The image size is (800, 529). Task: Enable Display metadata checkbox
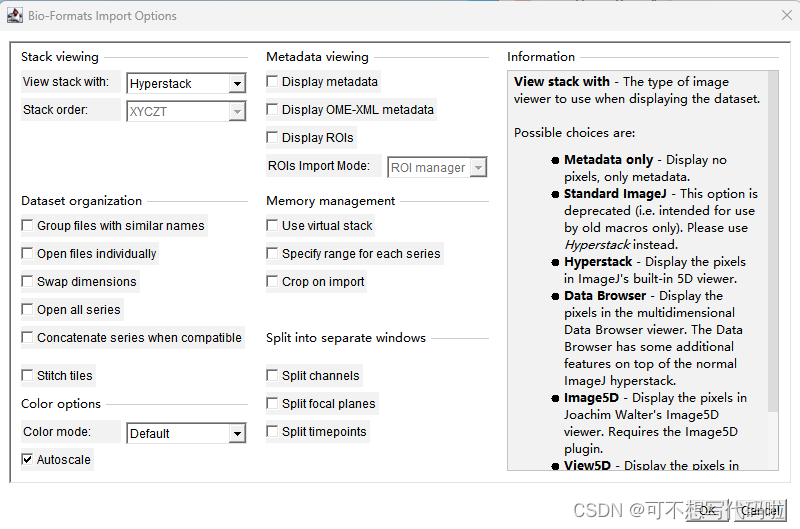click(272, 81)
